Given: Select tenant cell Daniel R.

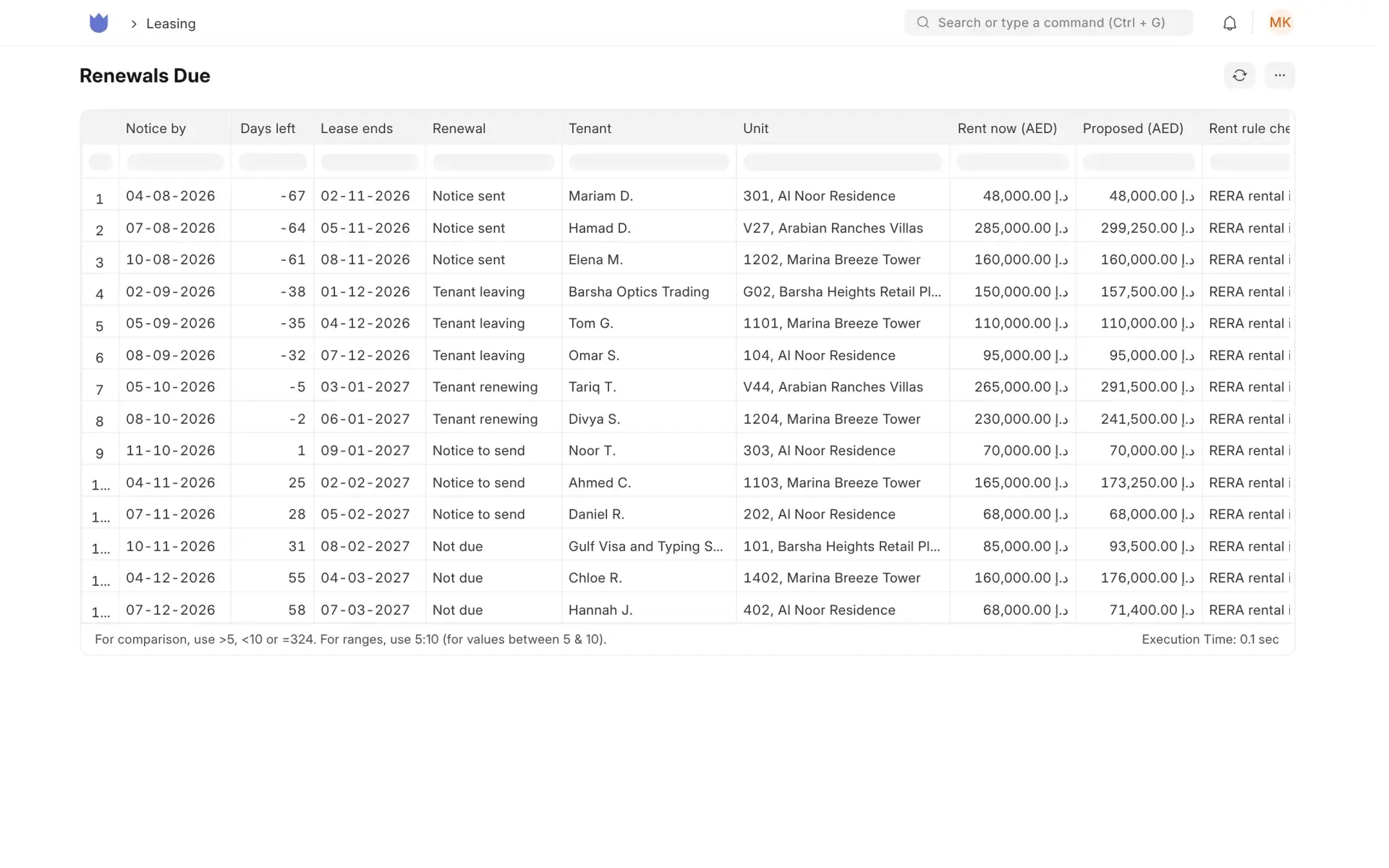Looking at the screenshot, I should click(x=649, y=514).
